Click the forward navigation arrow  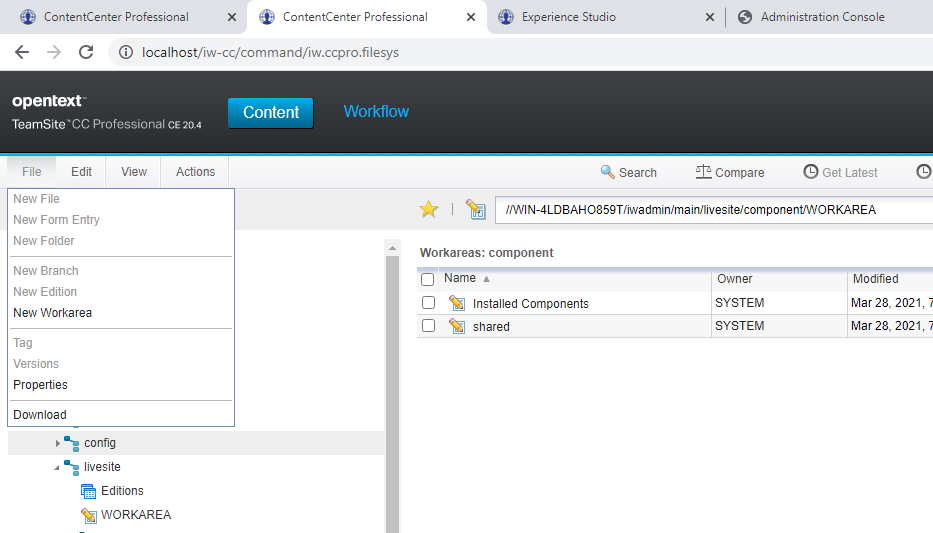pos(54,52)
